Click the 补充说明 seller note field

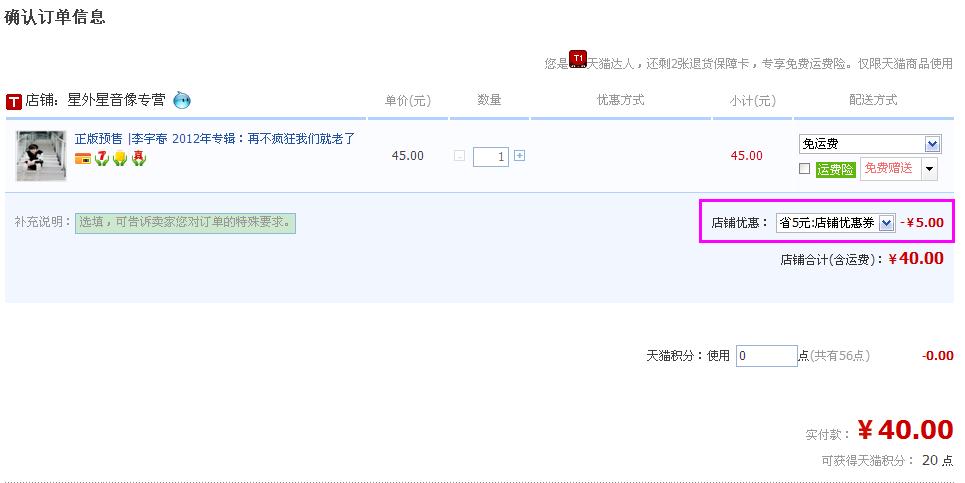pos(185,223)
